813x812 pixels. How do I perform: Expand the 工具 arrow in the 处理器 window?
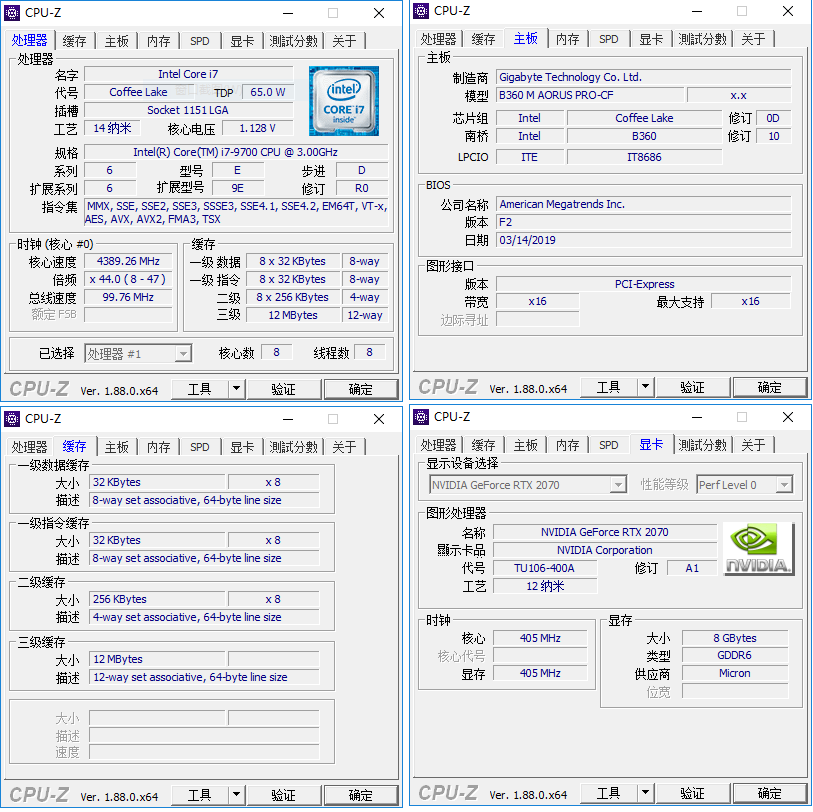point(236,388)
